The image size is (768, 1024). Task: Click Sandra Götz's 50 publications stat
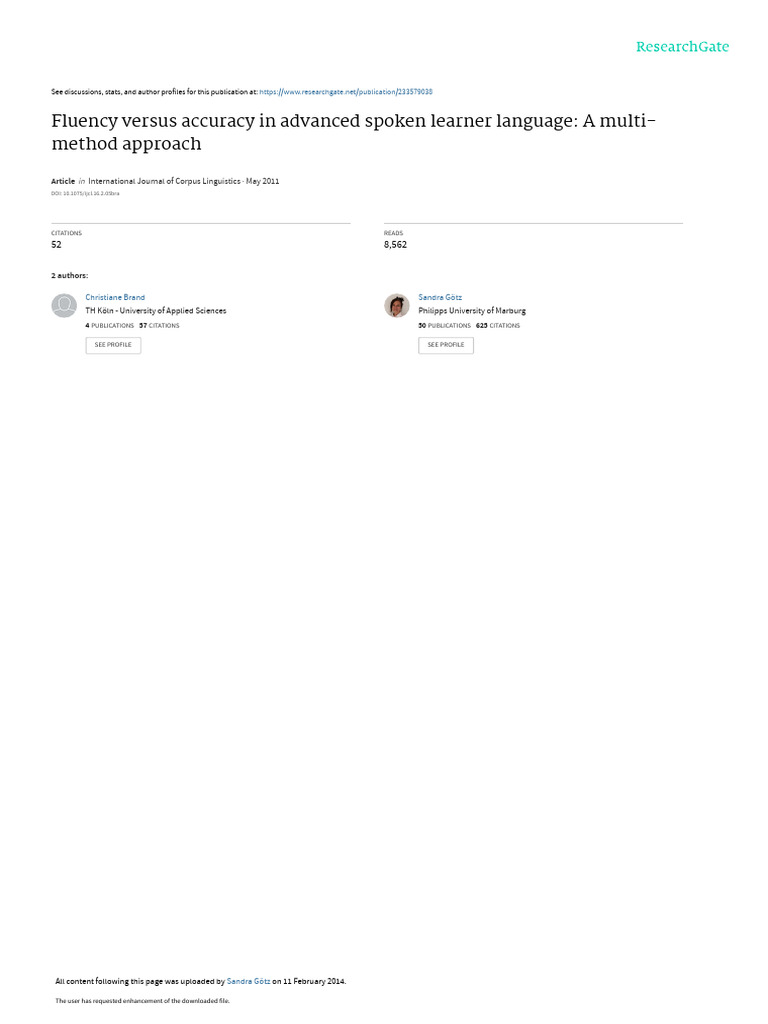coord(444,325)
